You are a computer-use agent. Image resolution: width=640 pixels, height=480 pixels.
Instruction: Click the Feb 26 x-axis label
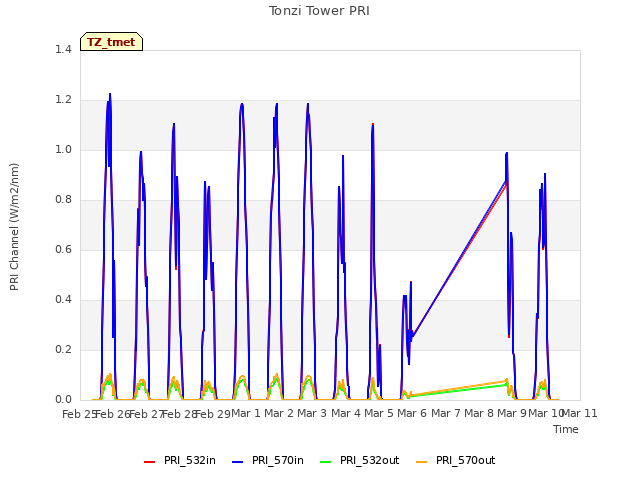tap(113, 414)
